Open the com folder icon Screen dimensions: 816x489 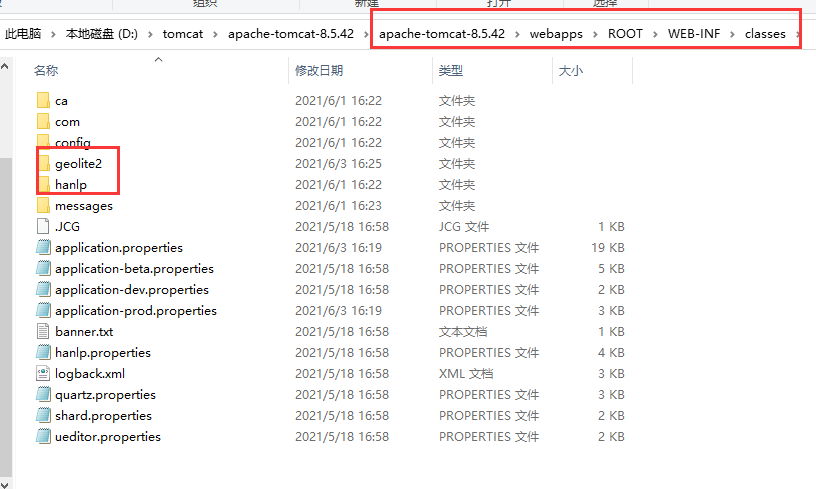coord(43,121)
